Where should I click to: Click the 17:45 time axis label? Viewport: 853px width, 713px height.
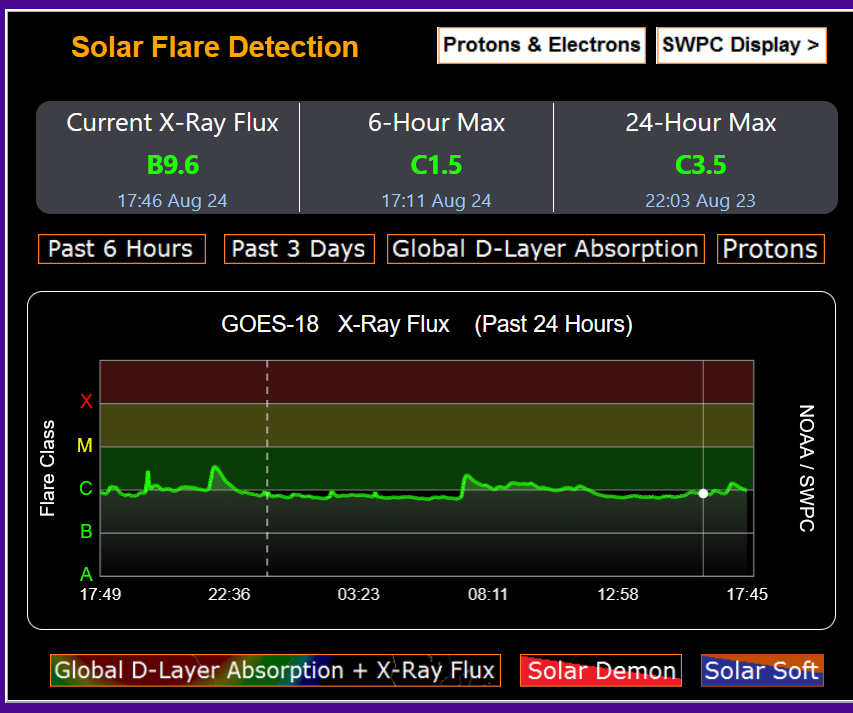pos(747,594)
